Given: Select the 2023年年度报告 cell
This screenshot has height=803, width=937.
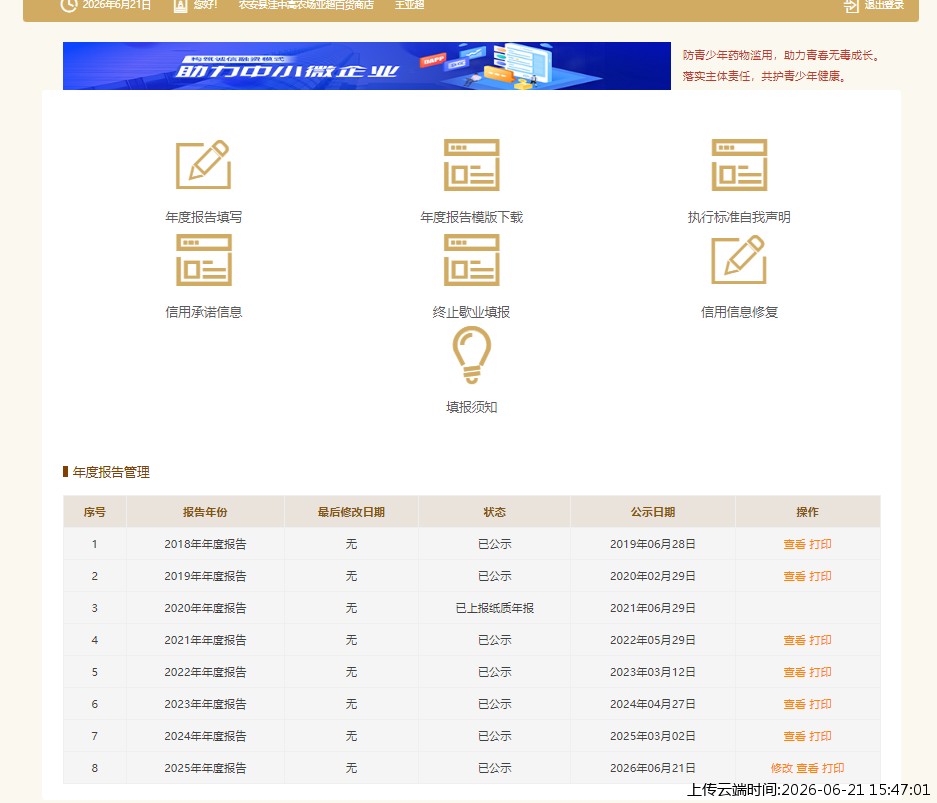Looking at the screenshot, I should 205,704.
